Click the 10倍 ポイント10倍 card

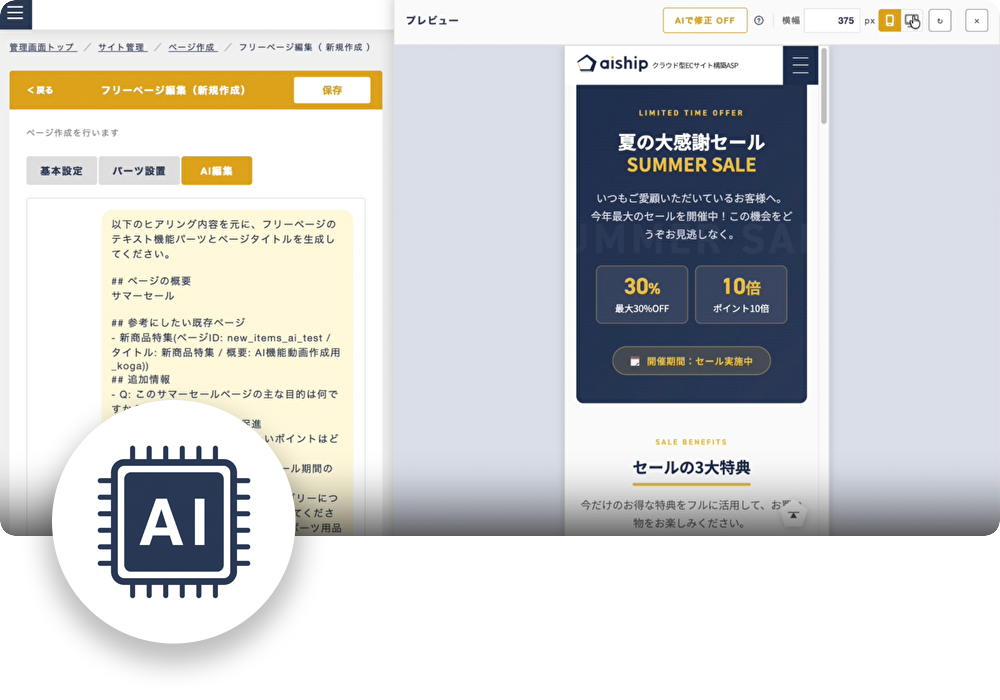[741, 295]
